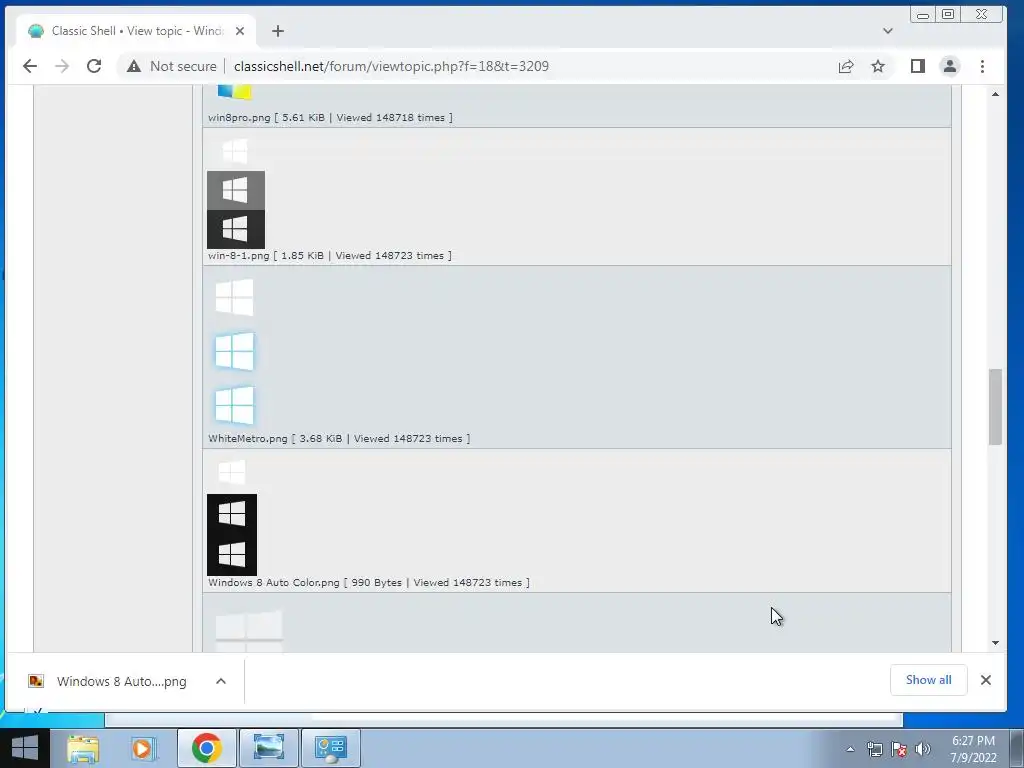
Task: Click the volume speaker tray icon
Action: (x=922, y=749)
